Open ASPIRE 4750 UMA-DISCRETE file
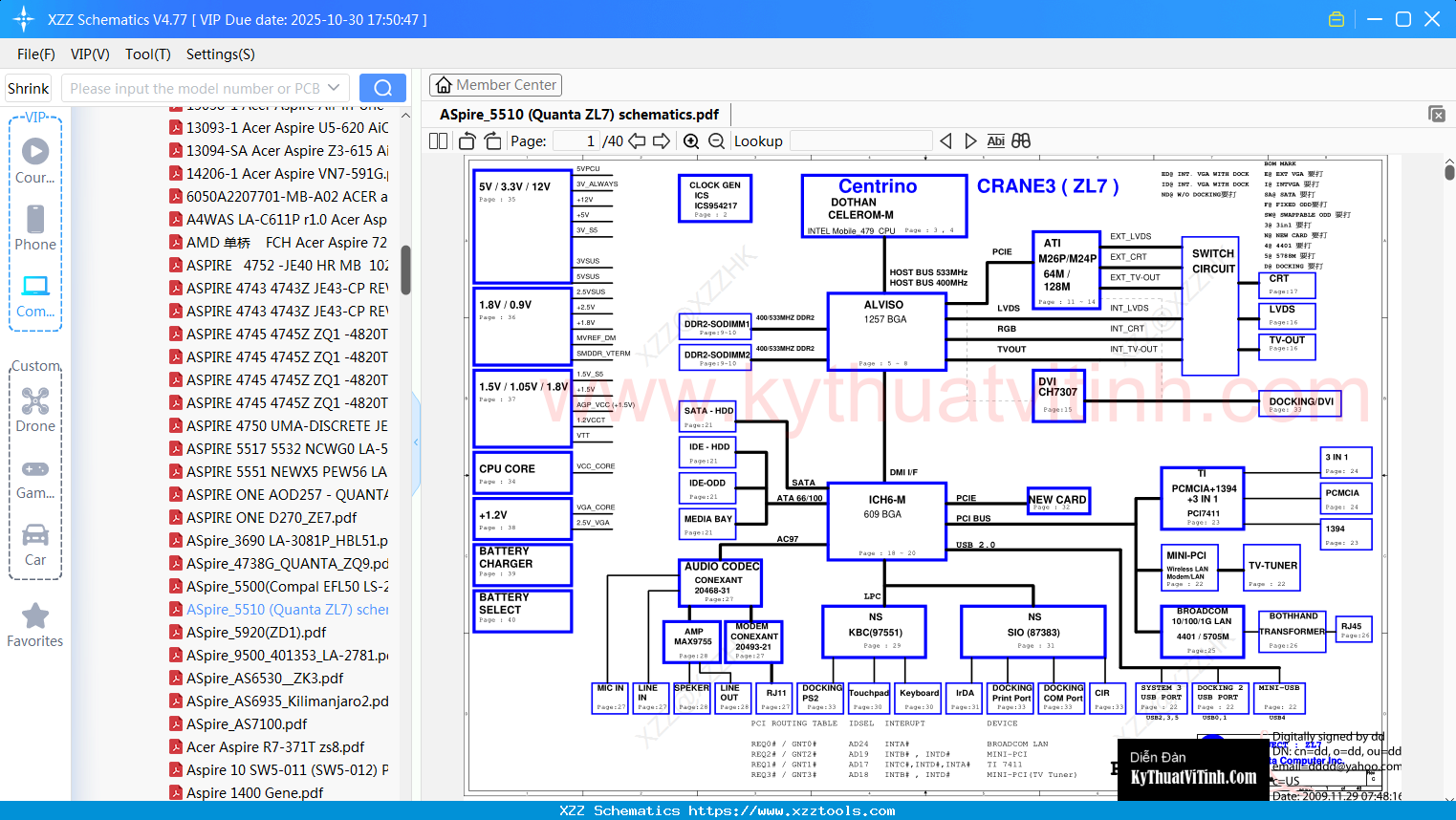Image resolution: width=1456 pixels, height=820 pixels. 279,425
